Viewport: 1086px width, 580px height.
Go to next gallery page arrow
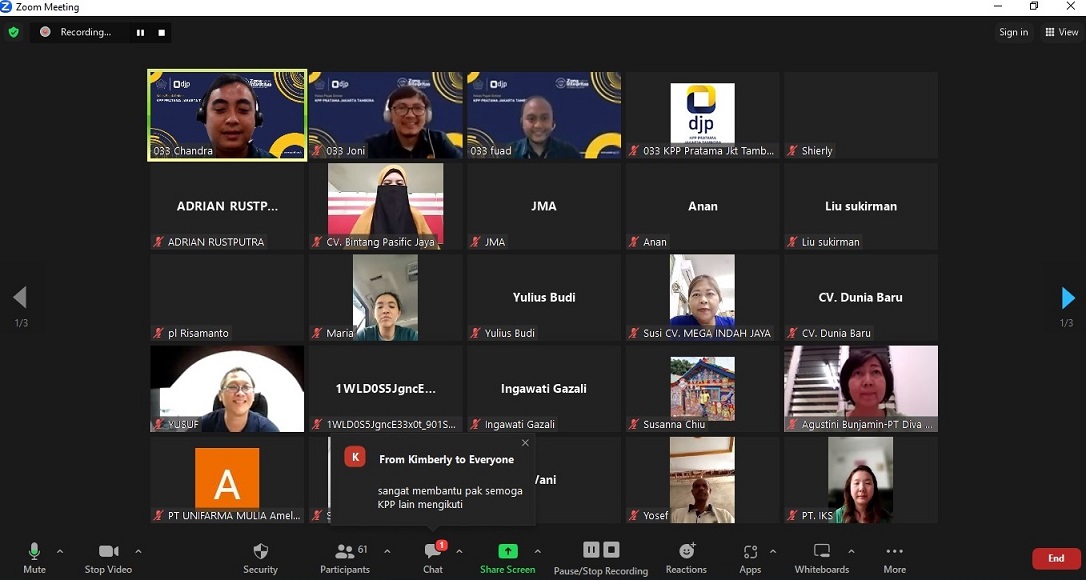click(1067, 298)
